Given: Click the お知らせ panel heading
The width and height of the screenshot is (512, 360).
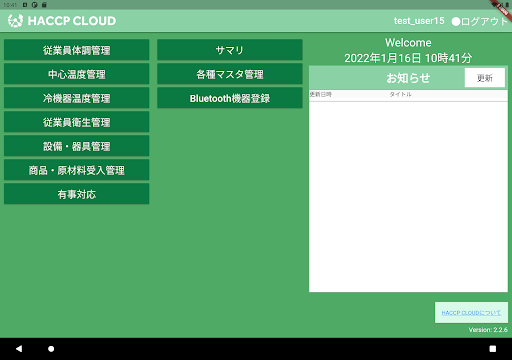Looking at the screenshot, I should point(408,78).
